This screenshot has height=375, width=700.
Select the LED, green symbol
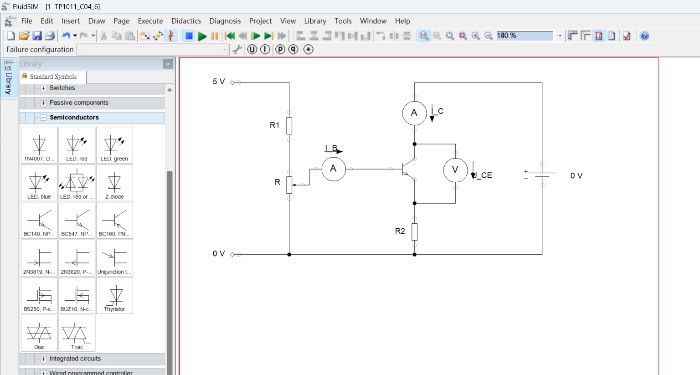point(114,146)
